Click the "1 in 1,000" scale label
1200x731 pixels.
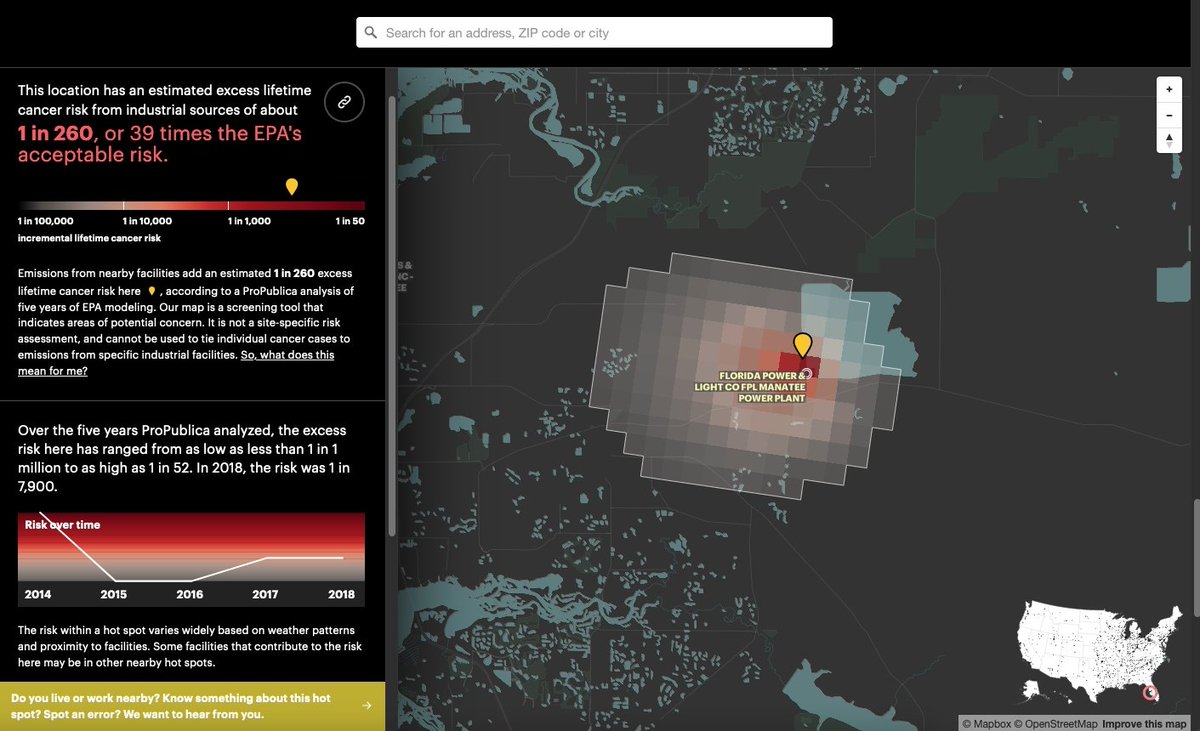coord(249,221)
